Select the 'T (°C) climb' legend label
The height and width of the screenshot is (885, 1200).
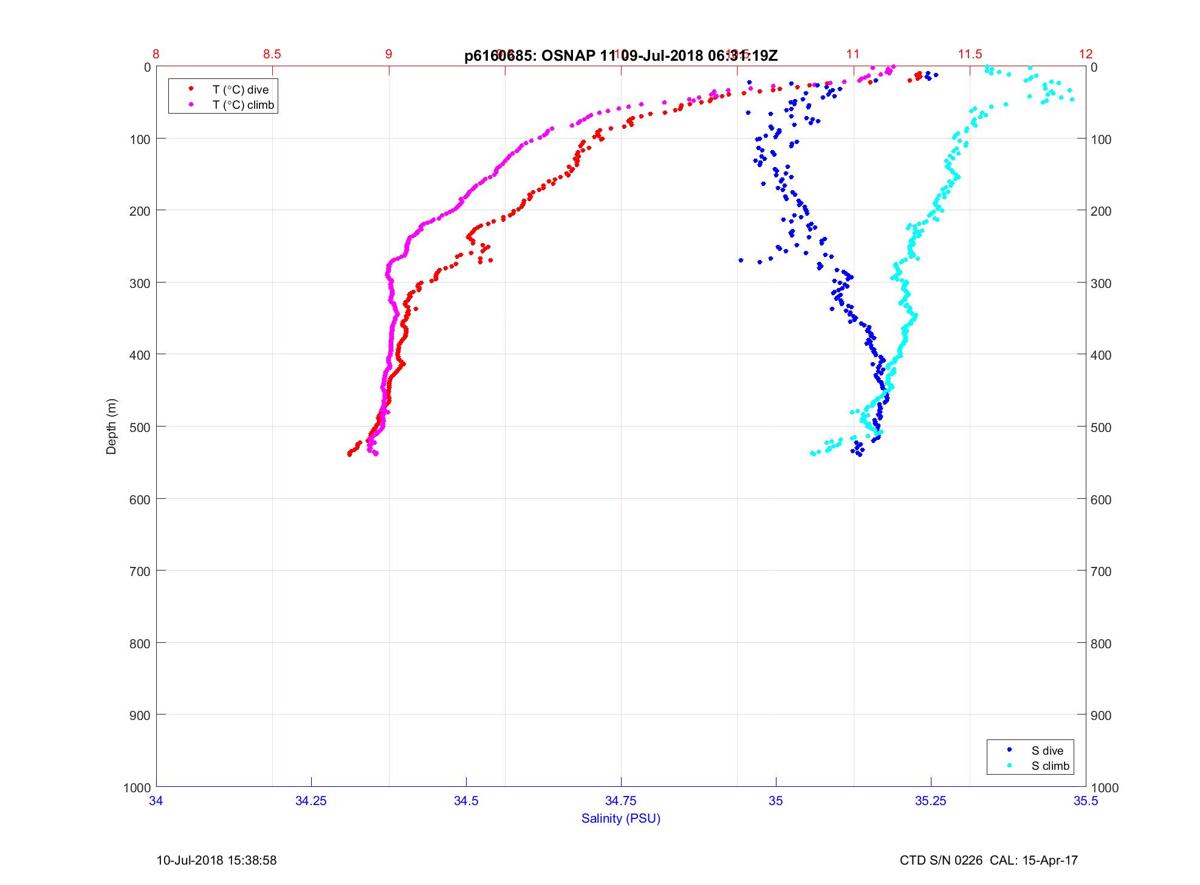coord(244,105)
